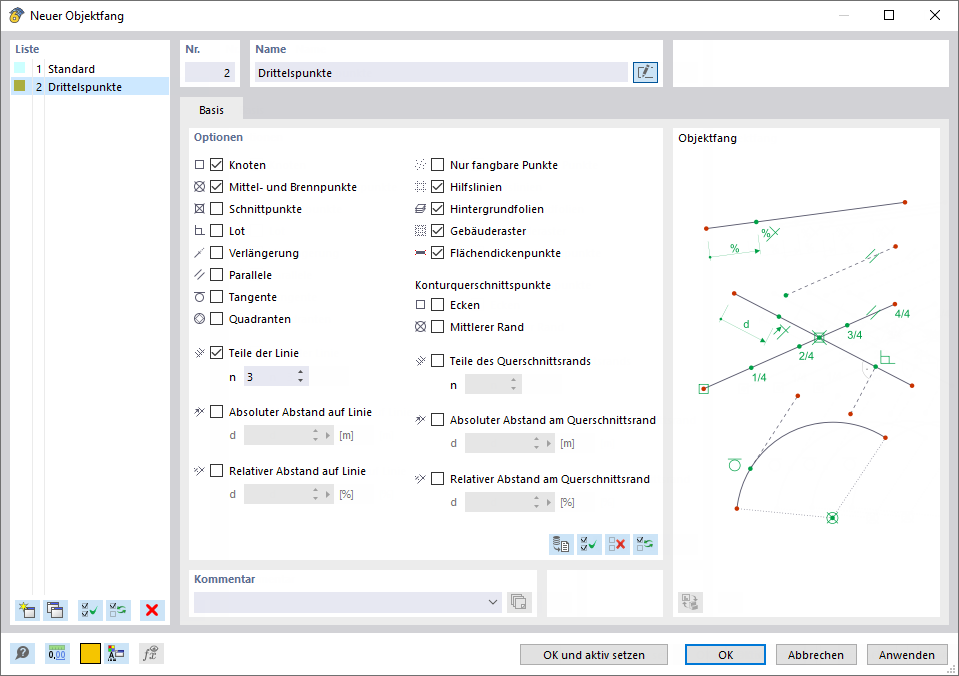Viewport: 959px width, 676px height.
Task: Open the units and decimals icon
Action: coord(57,653)
